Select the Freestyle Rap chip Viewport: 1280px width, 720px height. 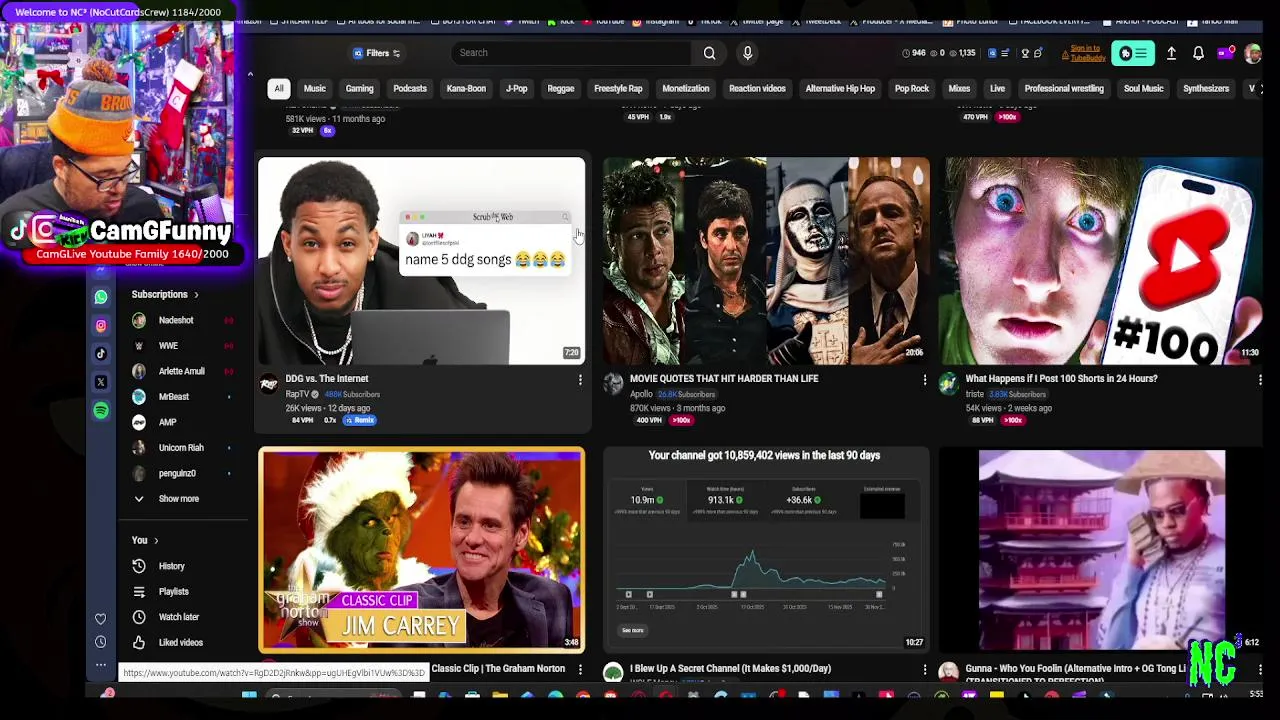618,89
